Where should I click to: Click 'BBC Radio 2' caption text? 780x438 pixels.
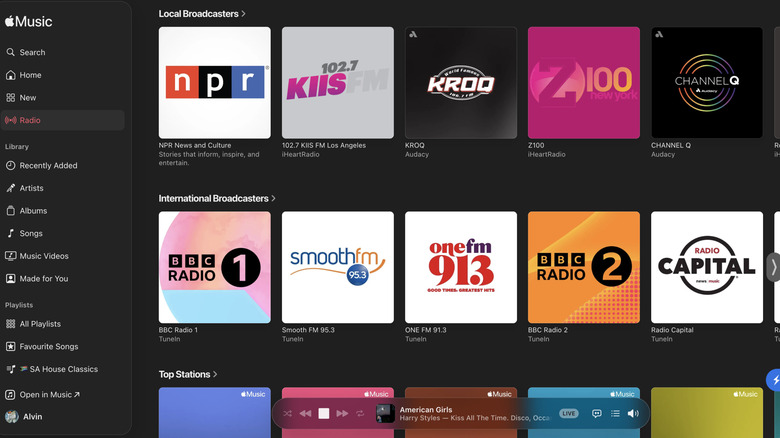(548, 330)
